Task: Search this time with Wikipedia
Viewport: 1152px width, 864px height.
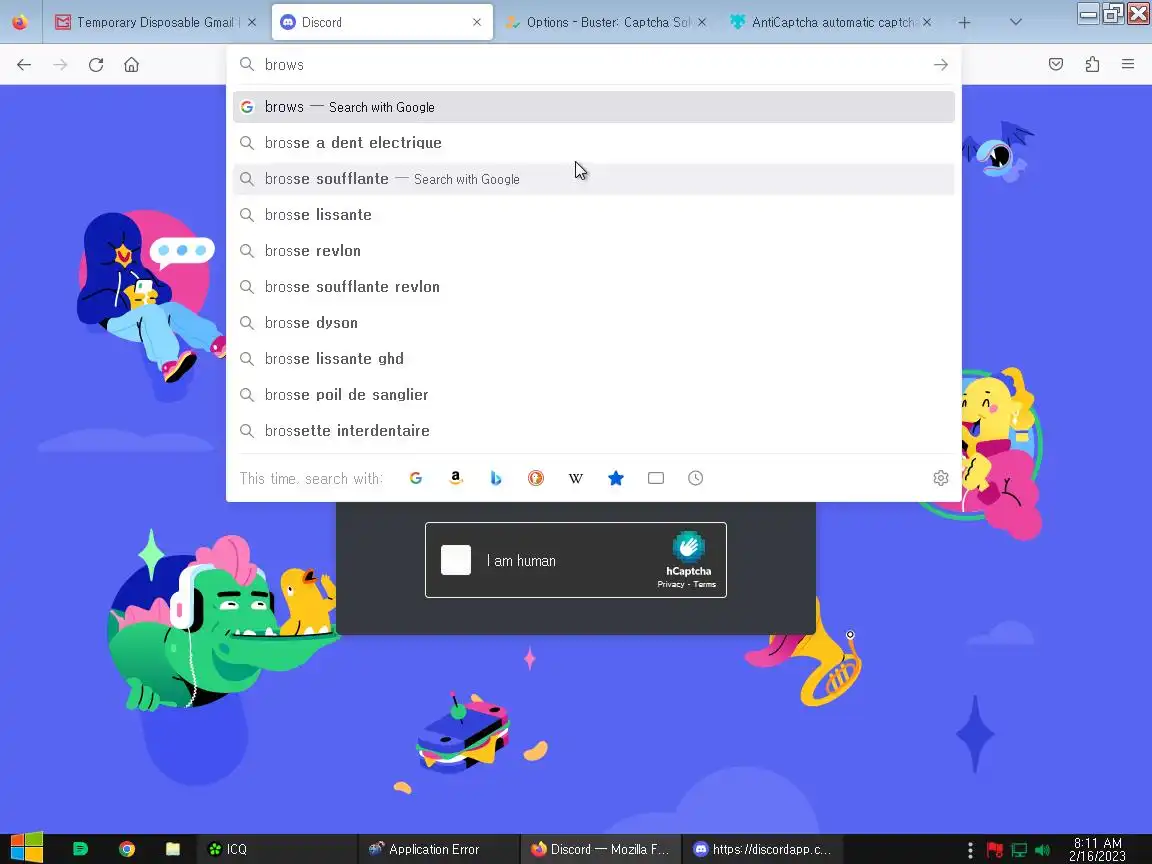Action: pos(576,478)
